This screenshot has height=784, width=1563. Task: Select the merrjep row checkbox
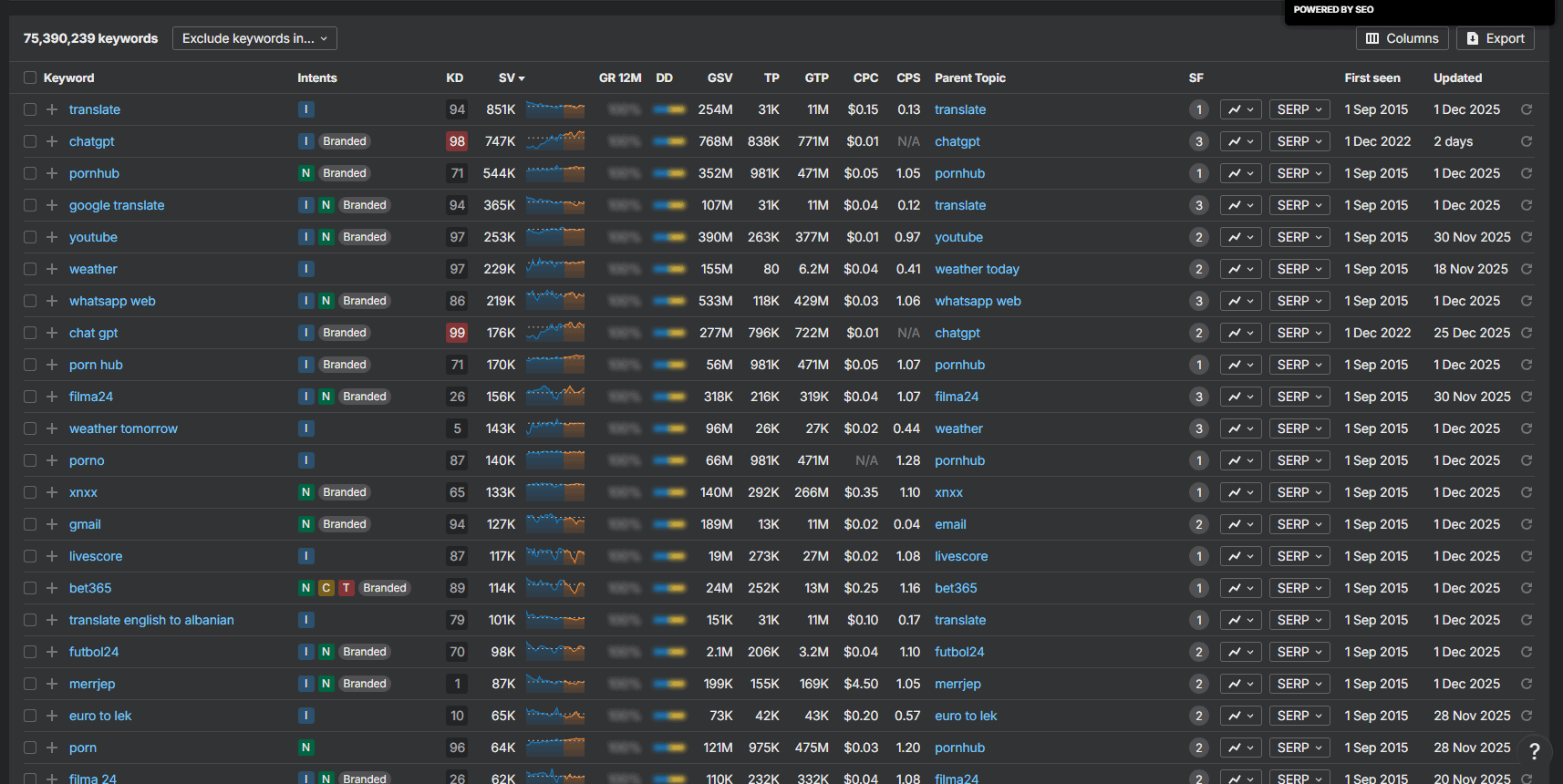[x=30, y=684]
